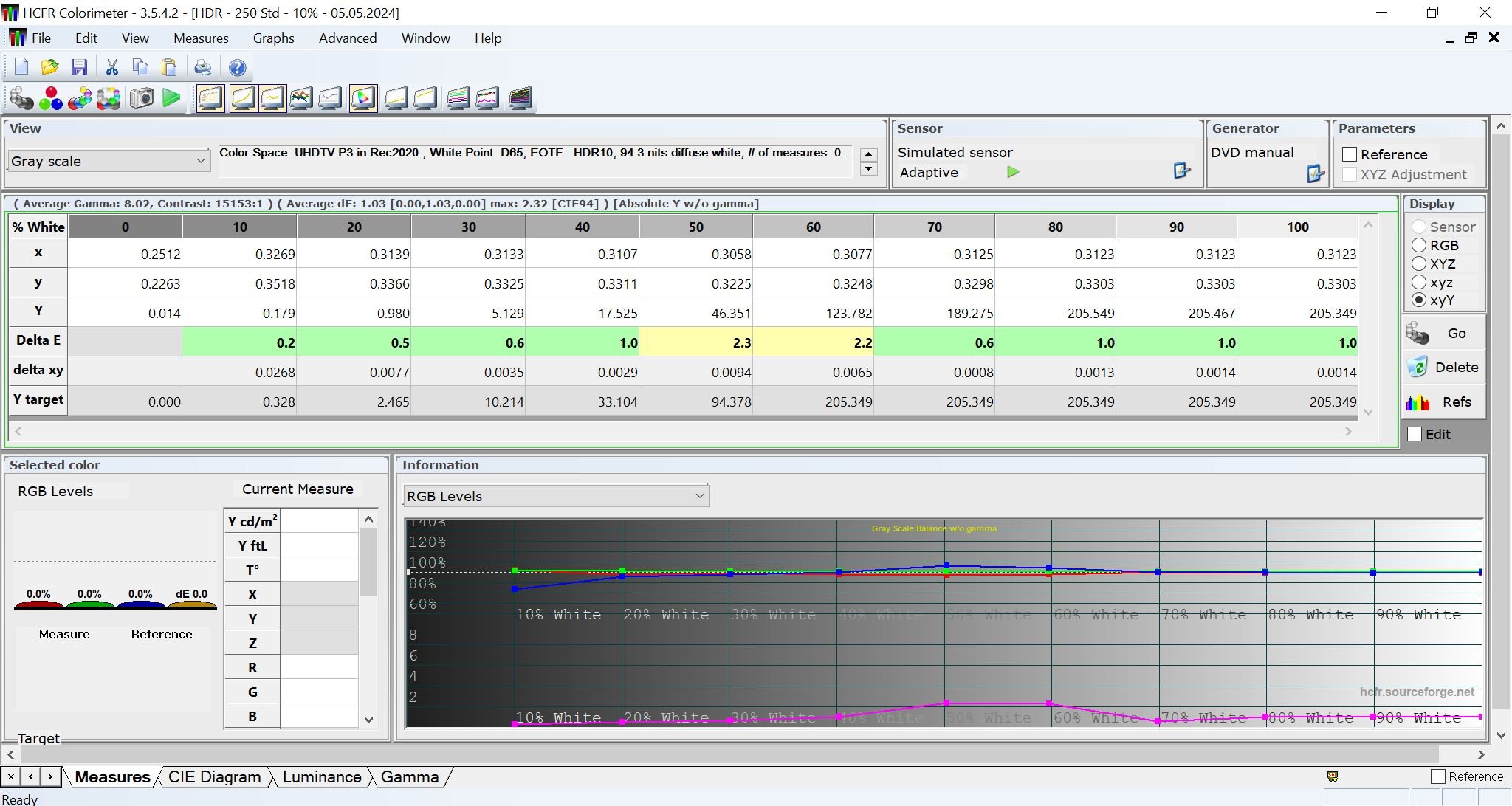Image resolution: width=1512 pixels, height=806 pixels.
Task: Open the Measures menu
Action: click(200, 38)
